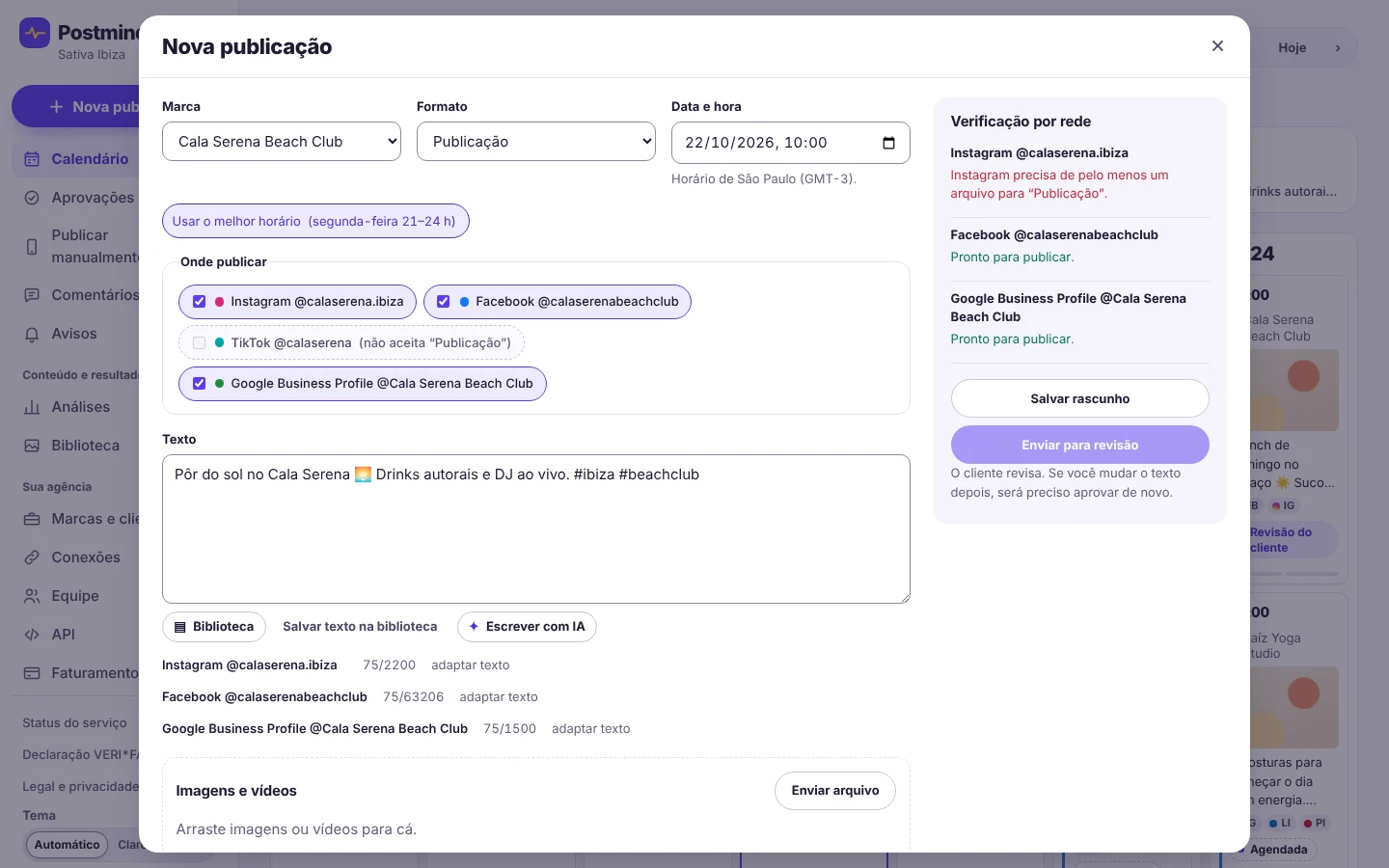Open Biblioteca button below the text box

click(214, 627)
